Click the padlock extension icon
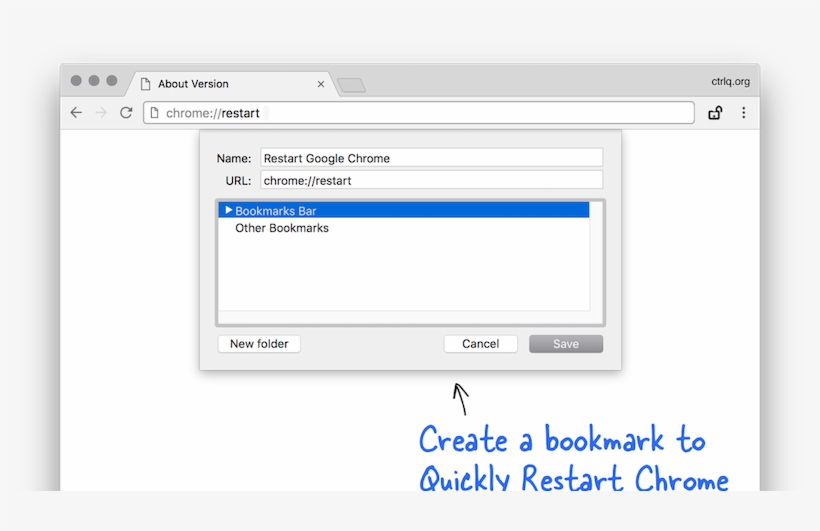Image resolution: width=820 pixels, height=531 pixels. pos(715,112)
